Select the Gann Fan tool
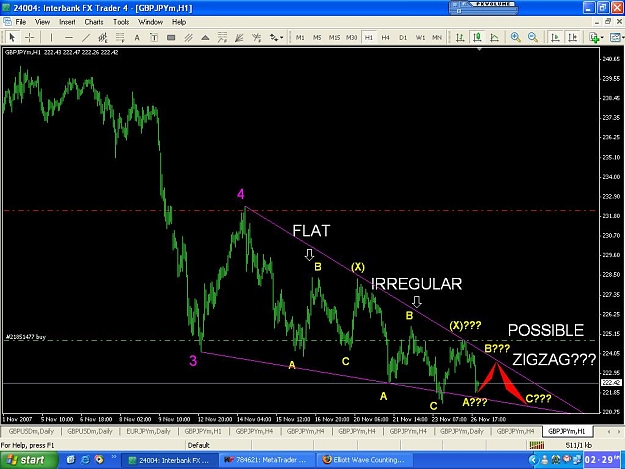625x469 pixels. click(x=239, y=37)
